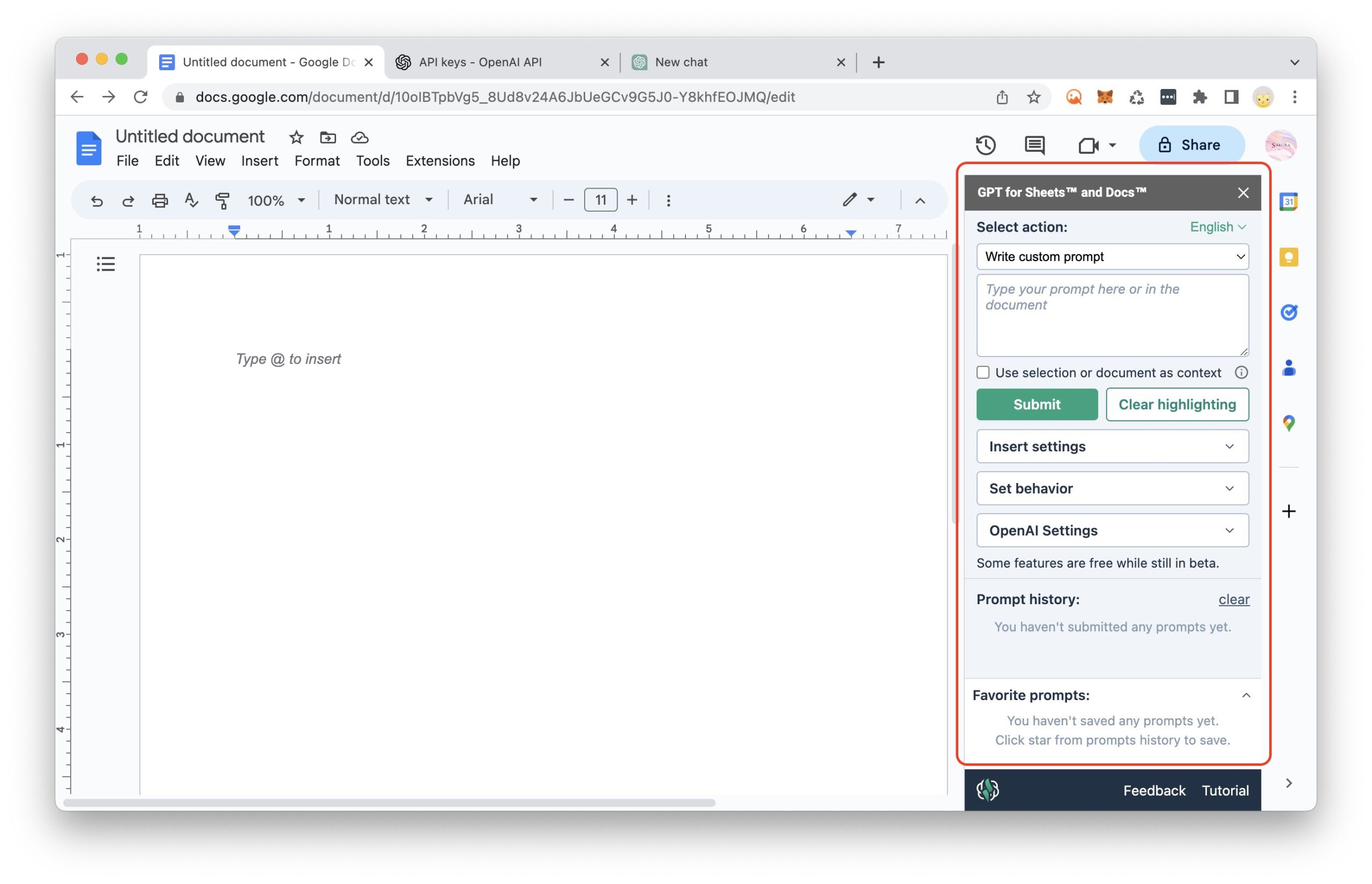
Task: Star the Untitled document
Action: tap(296, 138)
